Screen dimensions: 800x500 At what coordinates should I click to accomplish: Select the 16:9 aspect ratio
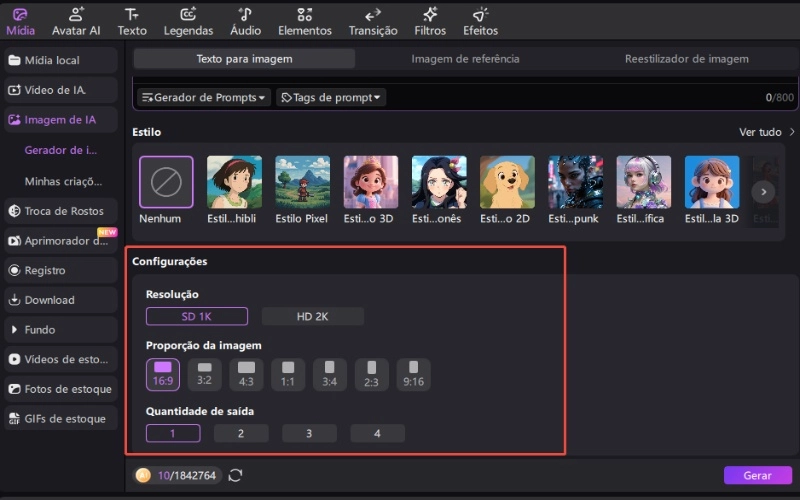(163, 374)
